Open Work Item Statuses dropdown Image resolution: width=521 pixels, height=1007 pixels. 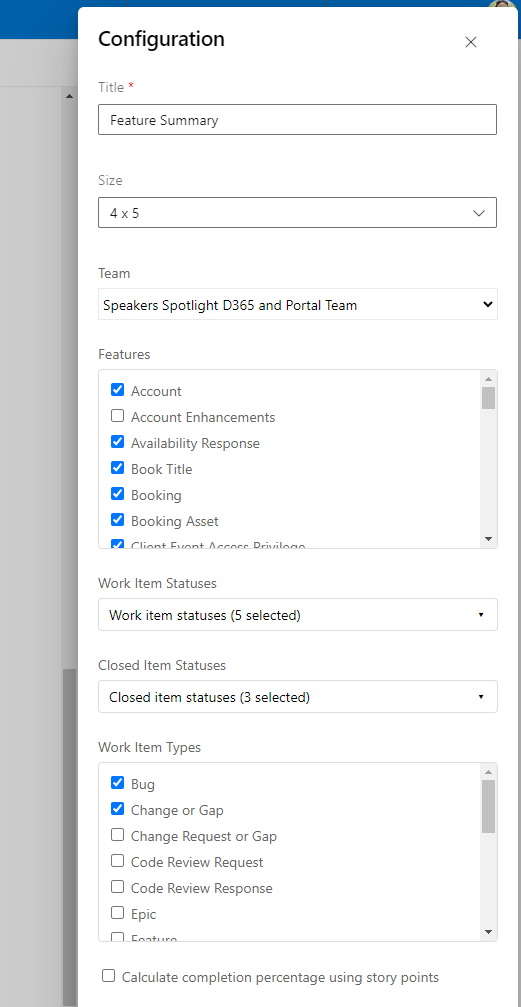[x=297, y=615]
